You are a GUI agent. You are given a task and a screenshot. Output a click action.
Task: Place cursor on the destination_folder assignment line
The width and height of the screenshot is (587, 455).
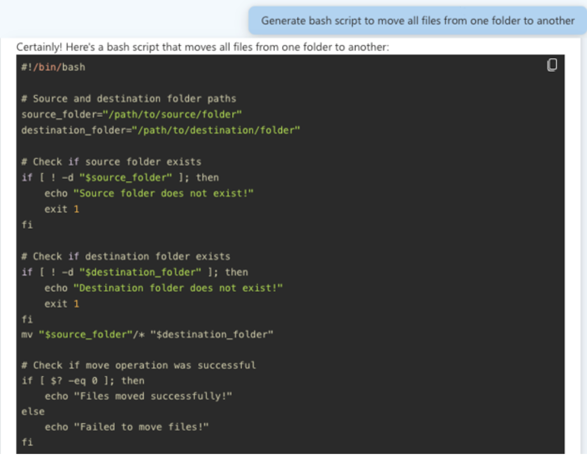[161, 130]
